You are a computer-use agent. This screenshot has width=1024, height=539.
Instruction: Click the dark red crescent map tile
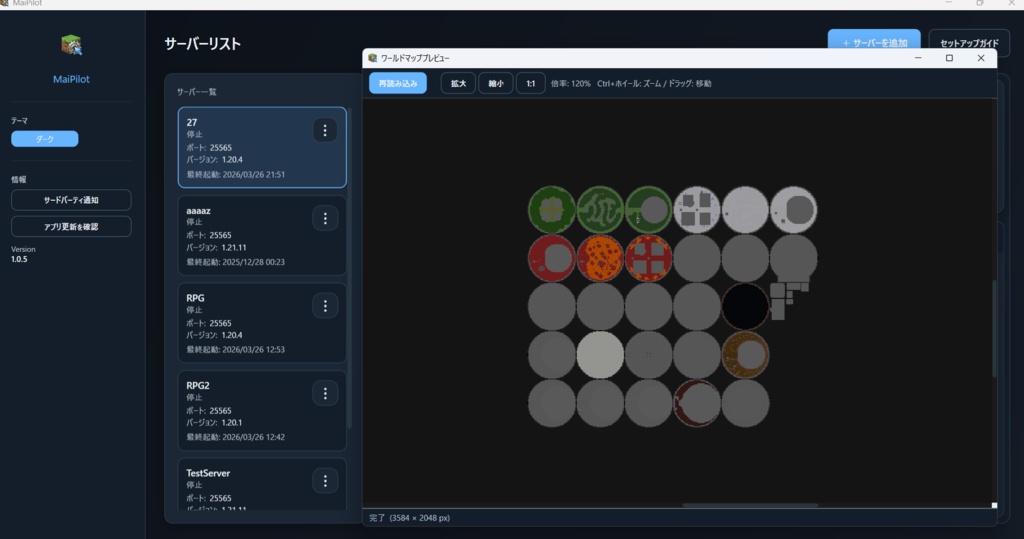697,403
